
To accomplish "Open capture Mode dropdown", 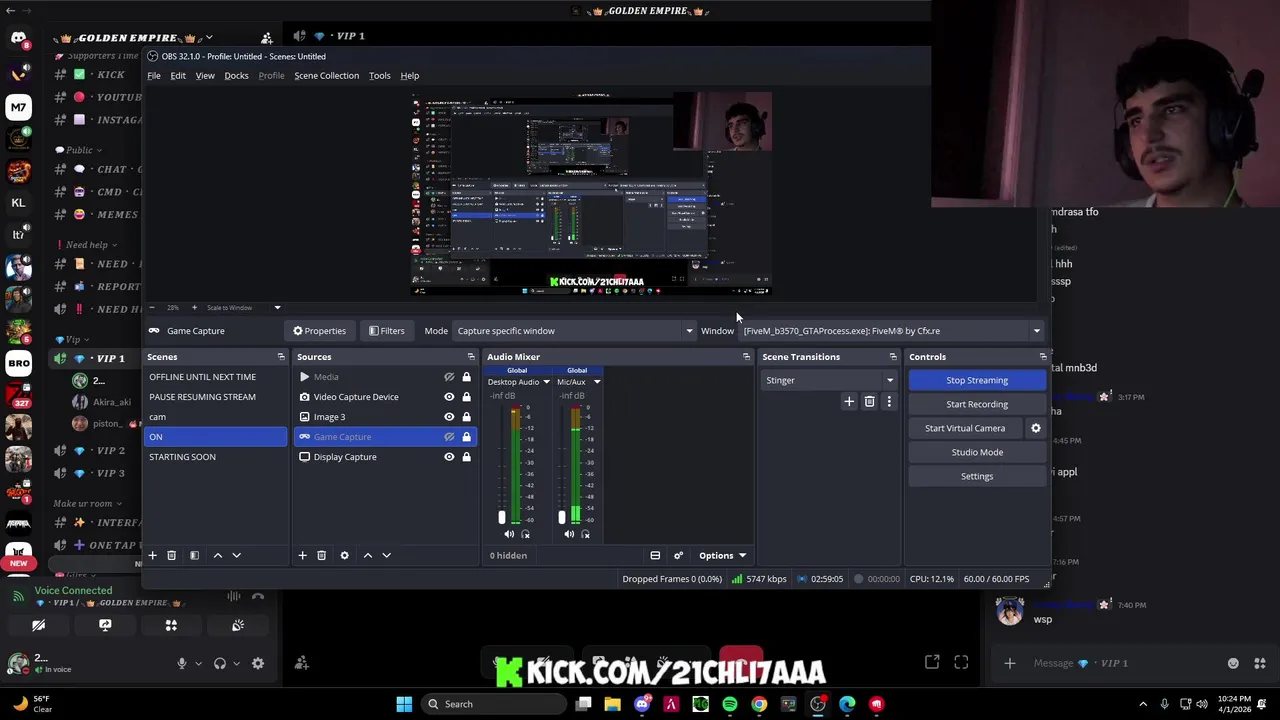I will pyautogui.click(x=574, y=331).
